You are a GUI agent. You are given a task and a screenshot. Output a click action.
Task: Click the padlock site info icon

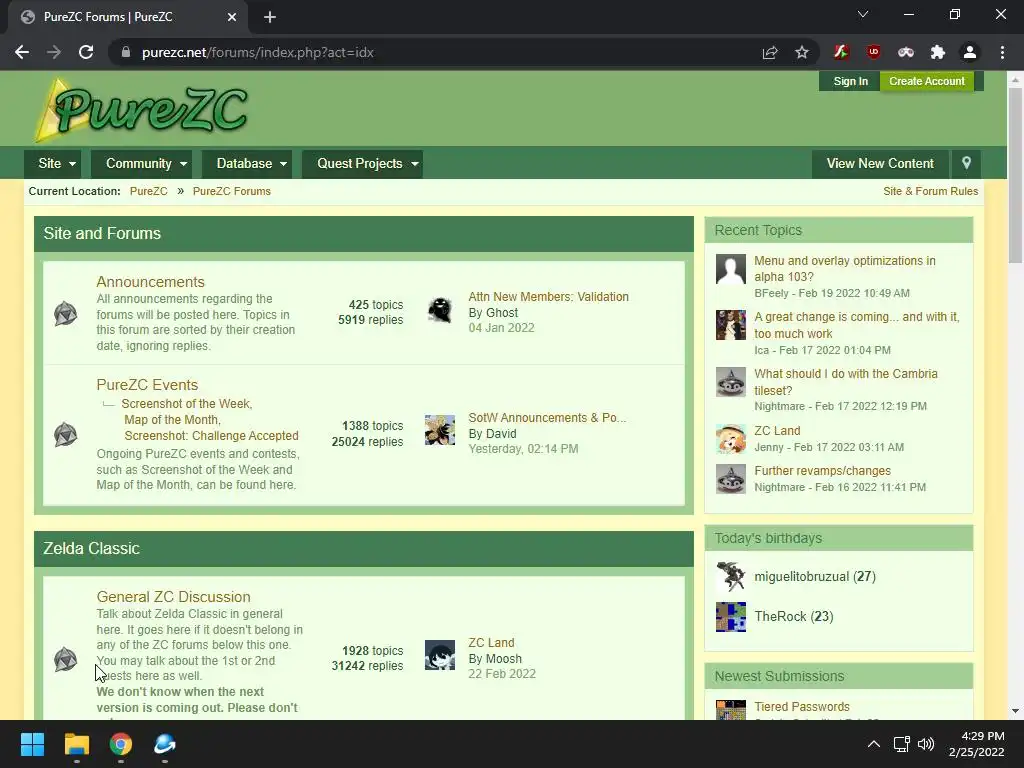click(126, 52)
